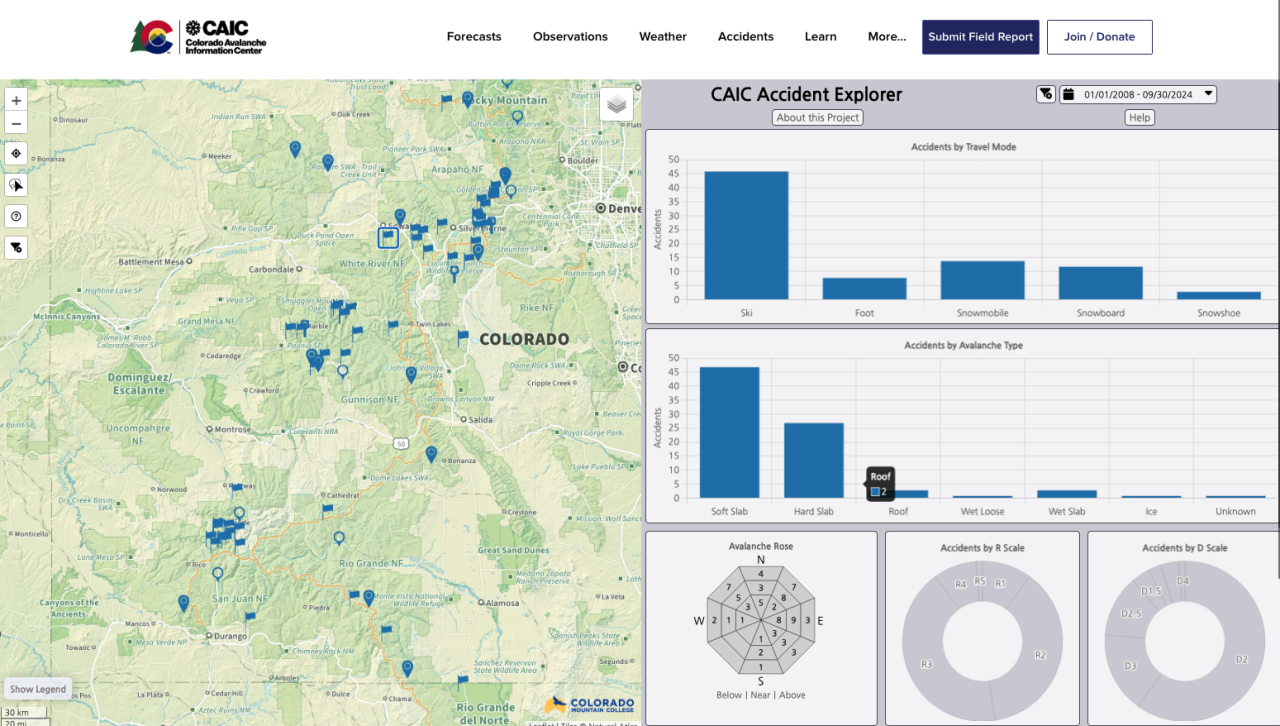This screenshot has height=726, width=1280.
Task: Open the Forecasts menu item
Action: (473, 36)
